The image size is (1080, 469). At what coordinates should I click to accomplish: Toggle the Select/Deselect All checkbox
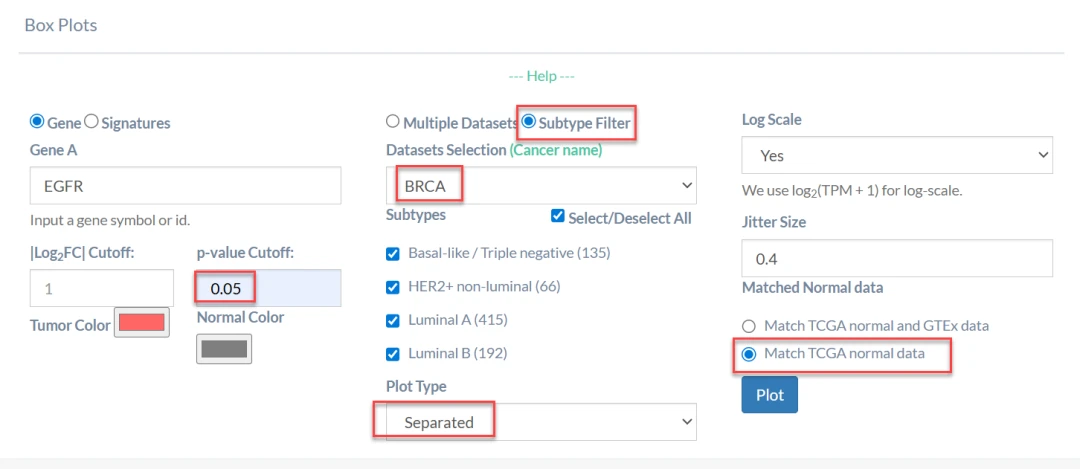pos(558,216)
